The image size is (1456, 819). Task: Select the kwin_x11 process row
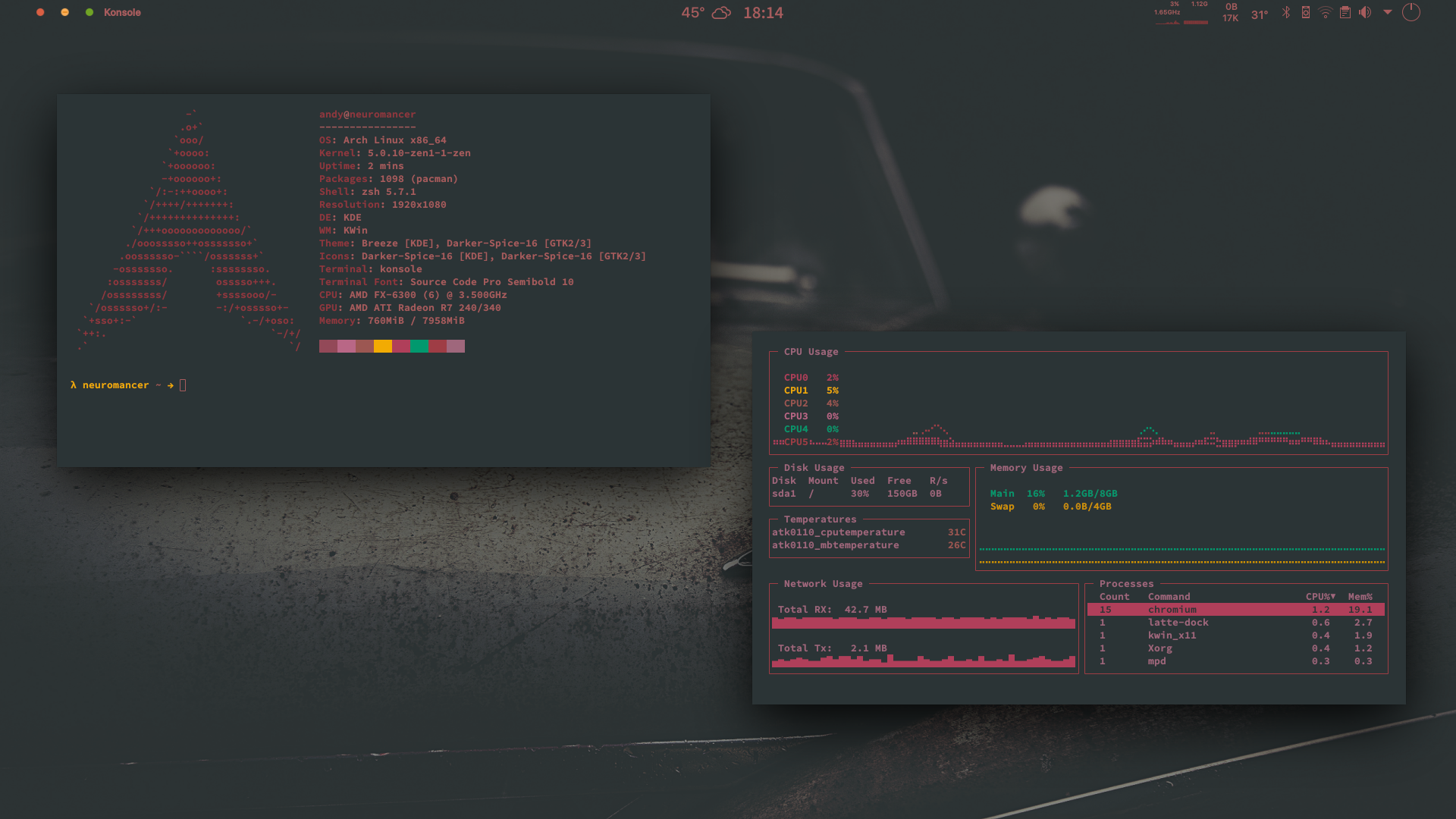[1236, 635]
